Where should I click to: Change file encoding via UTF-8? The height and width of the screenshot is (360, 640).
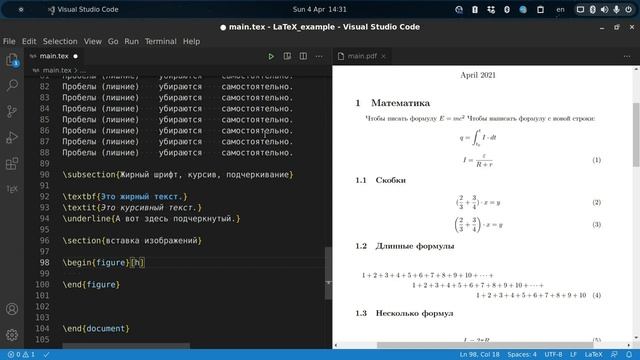pyautogui.click(x=553, y=355)
